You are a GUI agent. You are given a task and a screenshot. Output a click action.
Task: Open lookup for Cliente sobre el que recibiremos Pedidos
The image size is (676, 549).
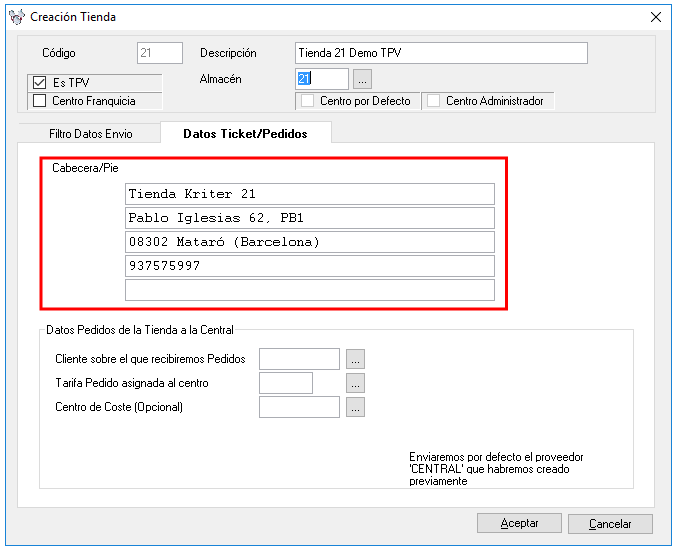(356, 359)
